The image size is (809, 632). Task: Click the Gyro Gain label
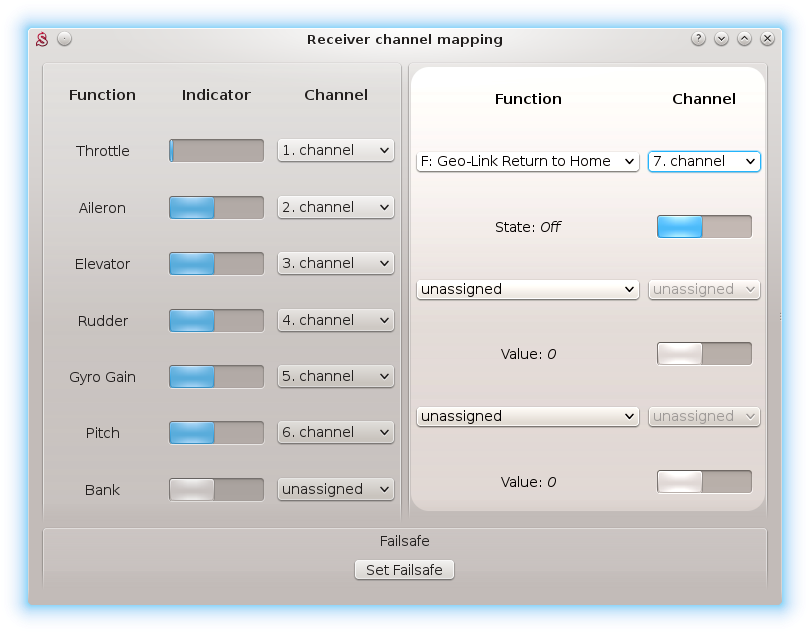point(102,377)
